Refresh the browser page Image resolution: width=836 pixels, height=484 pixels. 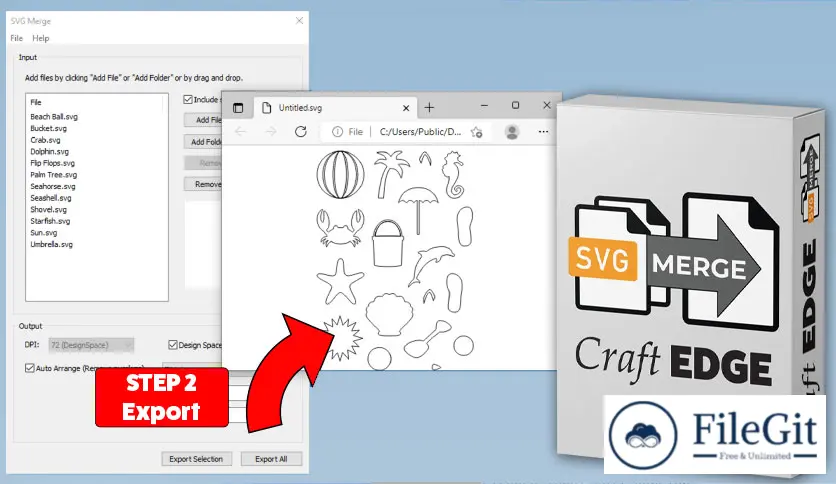click(301, 132)
